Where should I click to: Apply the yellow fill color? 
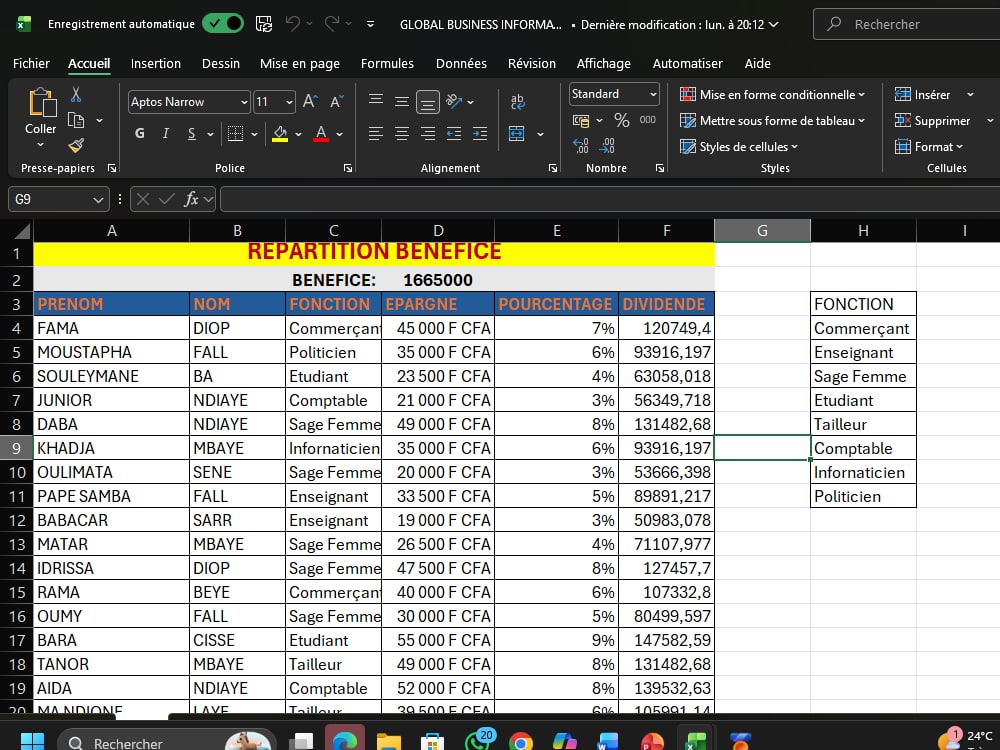(x=279, y=133)
